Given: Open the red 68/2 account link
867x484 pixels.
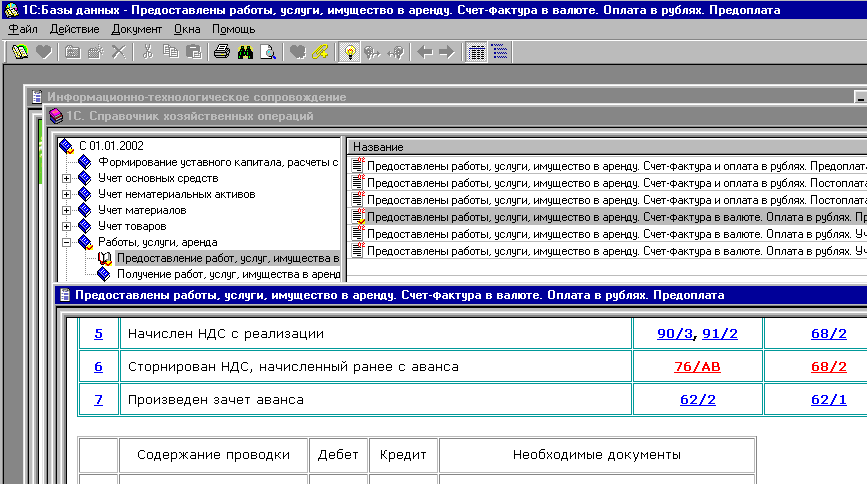Looking at the screenshot, I should pyautogui.click(x=829, y=367).
